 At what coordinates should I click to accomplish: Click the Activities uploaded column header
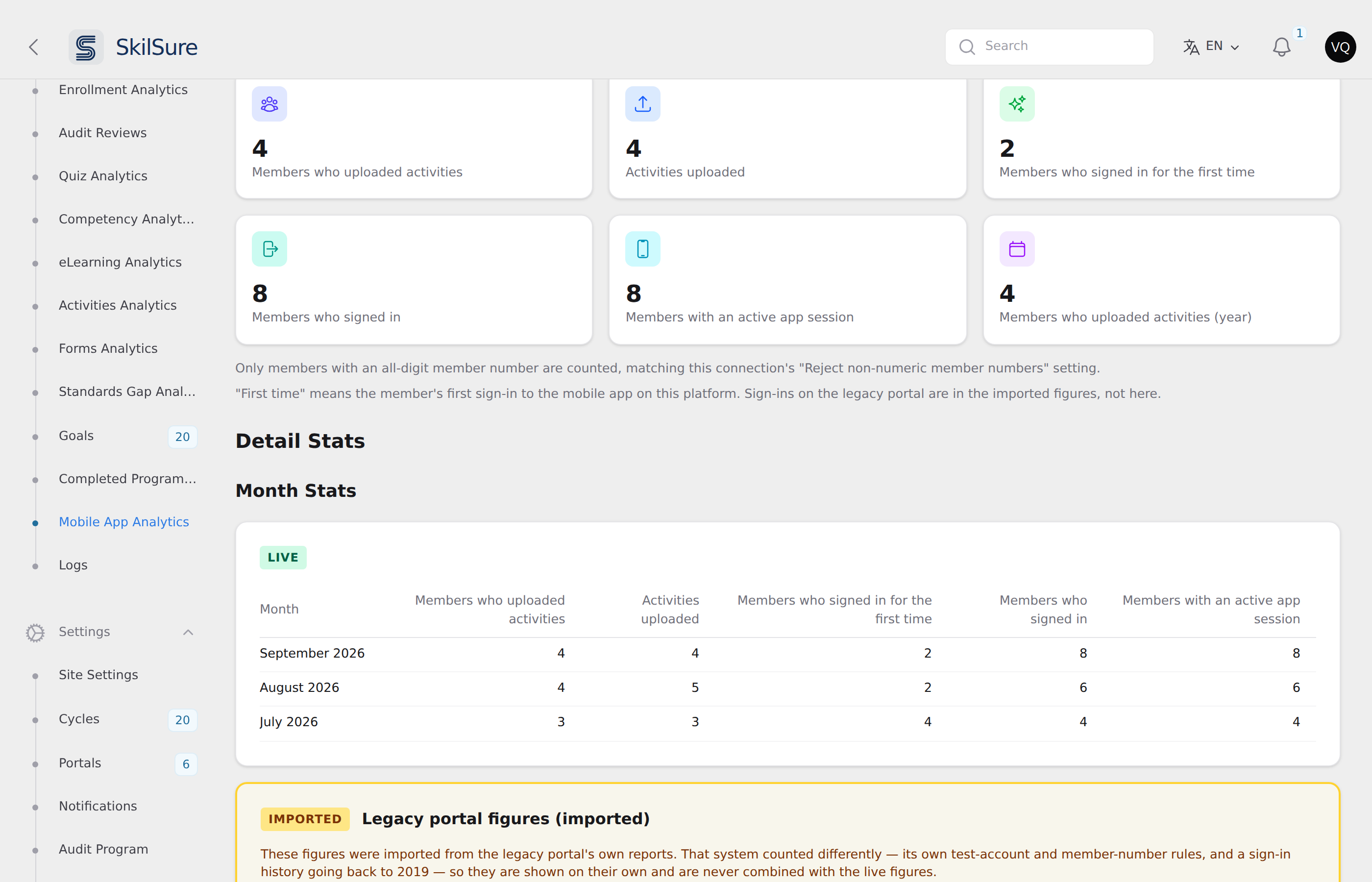pyautogui.click(x=670, y=610)
